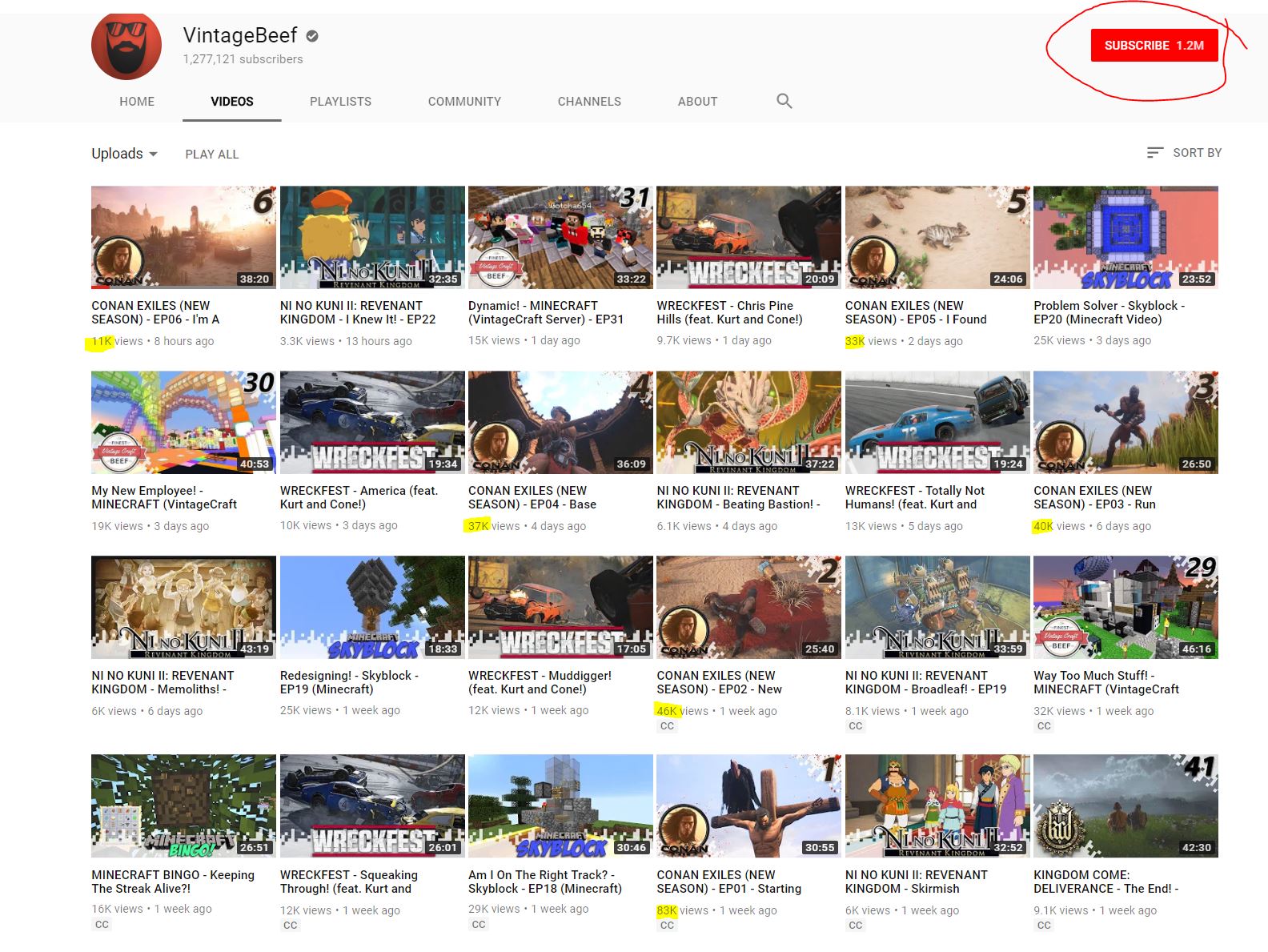Click the CC badge under KINGDOM COME: DELIVERANCE
Screen dimensions: 1268x952
pos(1044,925)
